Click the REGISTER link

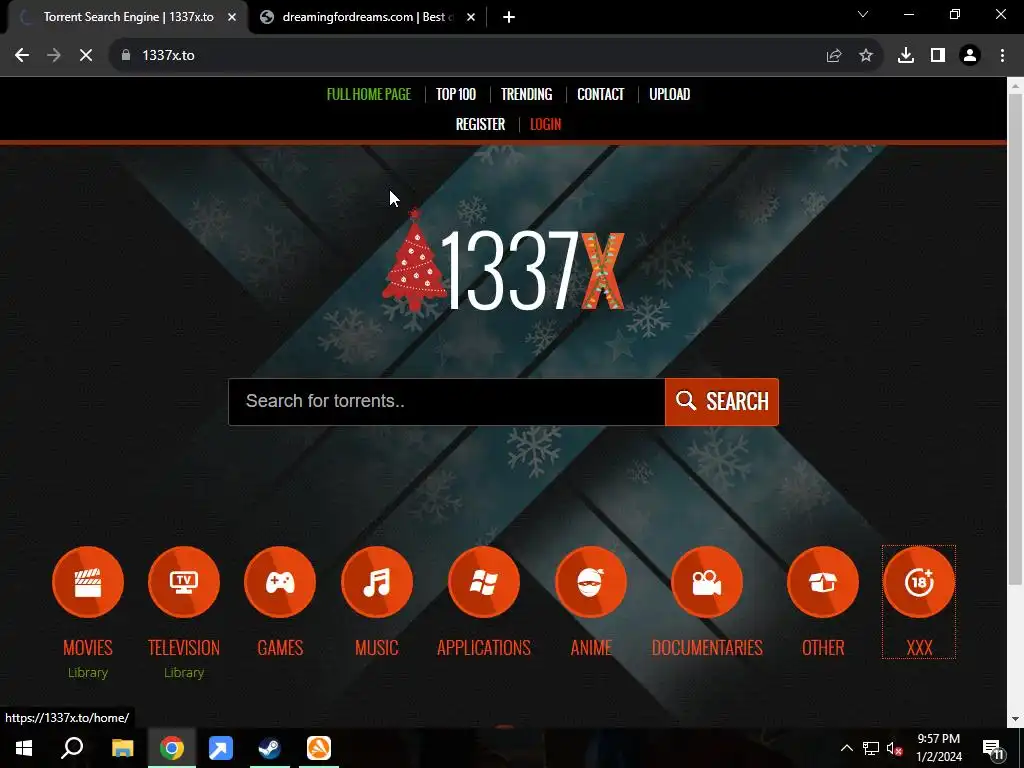tap(480, 124)
